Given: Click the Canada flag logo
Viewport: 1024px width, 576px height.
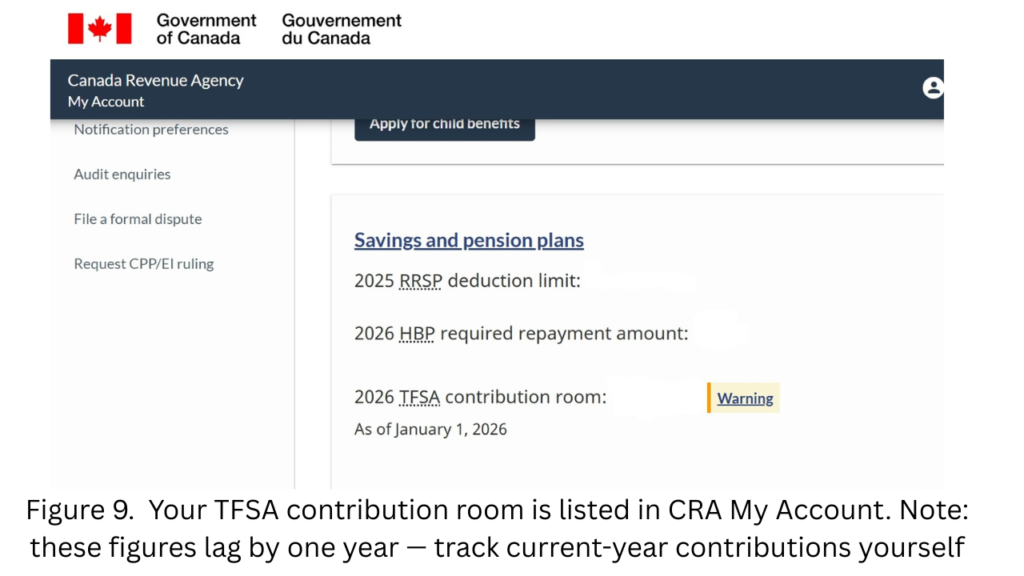Looking at the screenshot, I should point(99,28).
